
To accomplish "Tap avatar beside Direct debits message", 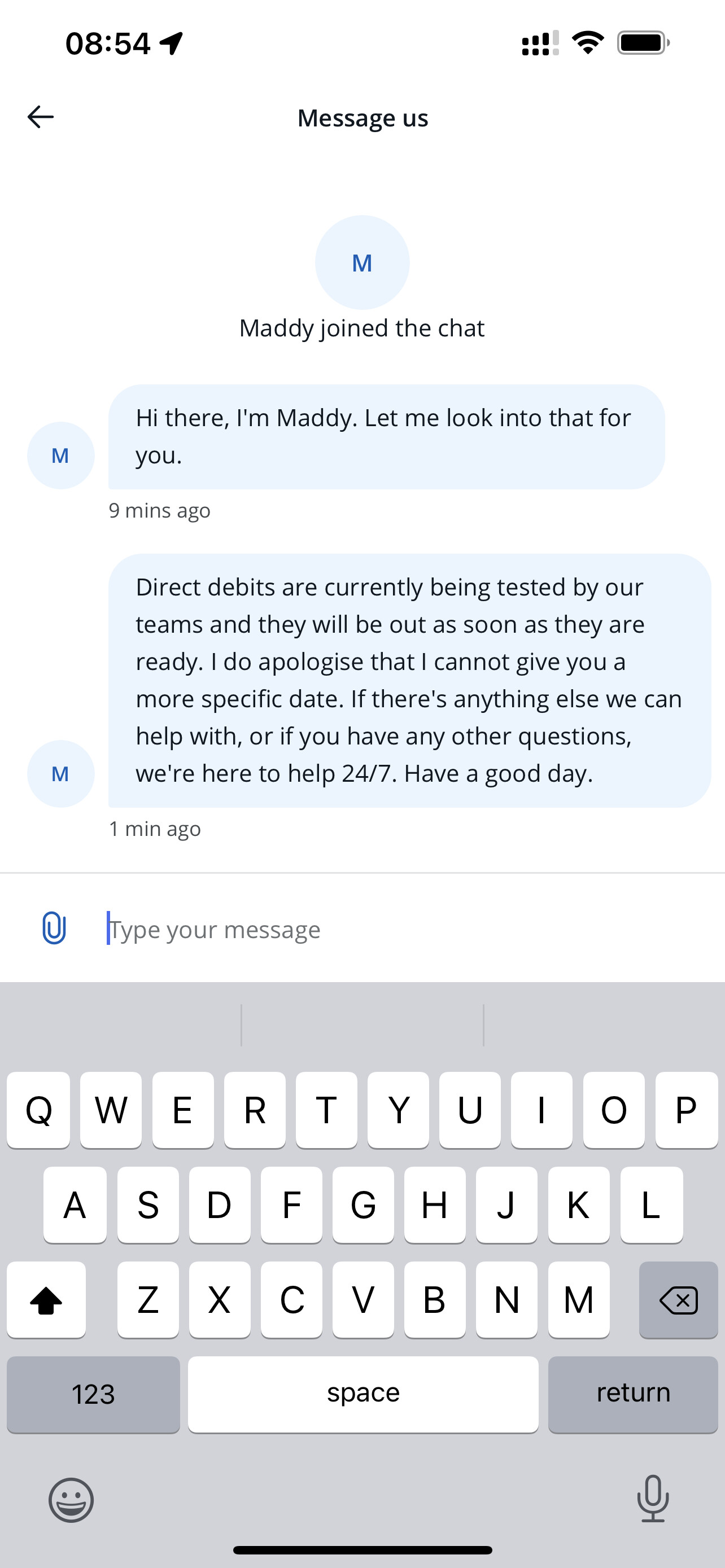I will pyautogui.click(x=60, y=774).
